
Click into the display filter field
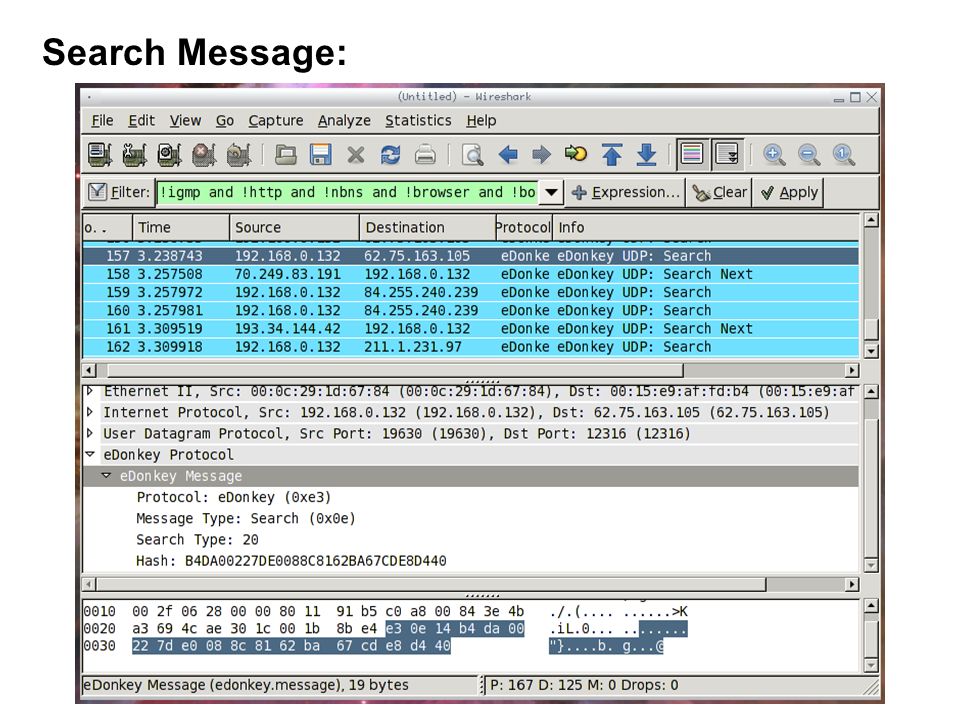coord(347,192)
